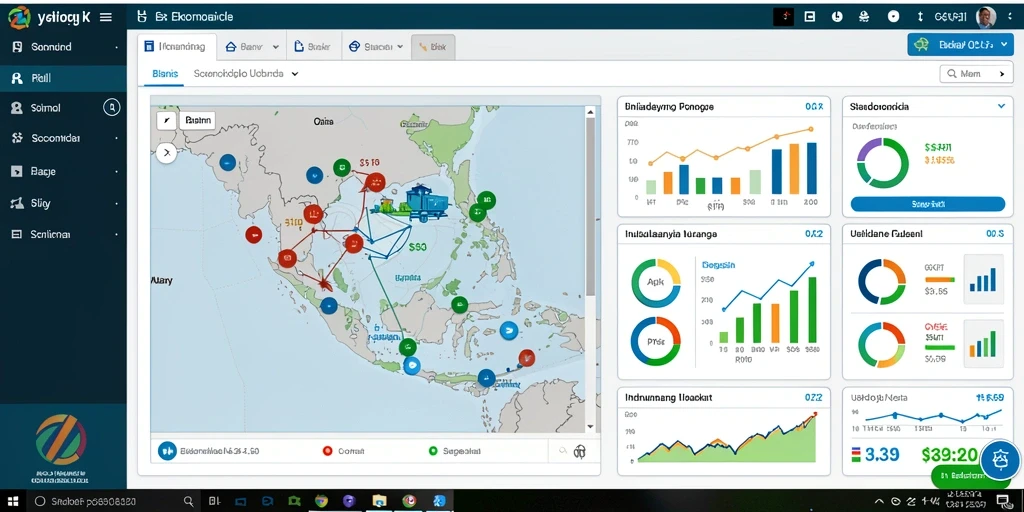Image resolution: width=1024 pixels, height=512 pixels.
Task: Click the circular search icon beside Soimol
Action: tap(112, 107)
